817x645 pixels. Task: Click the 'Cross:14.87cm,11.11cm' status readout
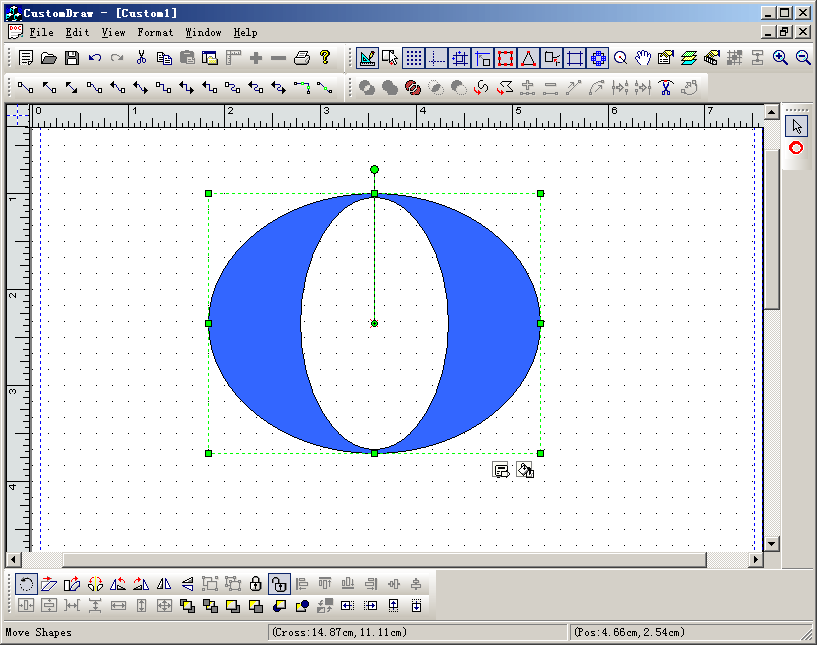339,632
